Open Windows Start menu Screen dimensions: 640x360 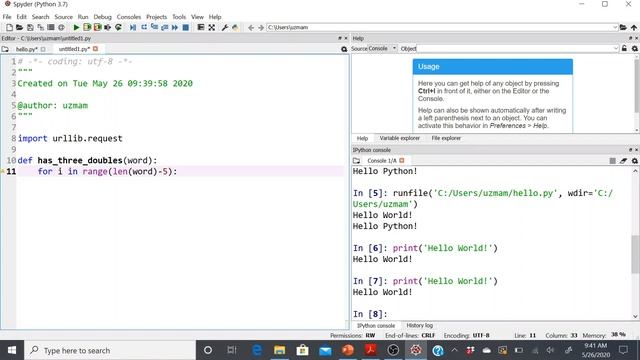[x=12, y=350]
